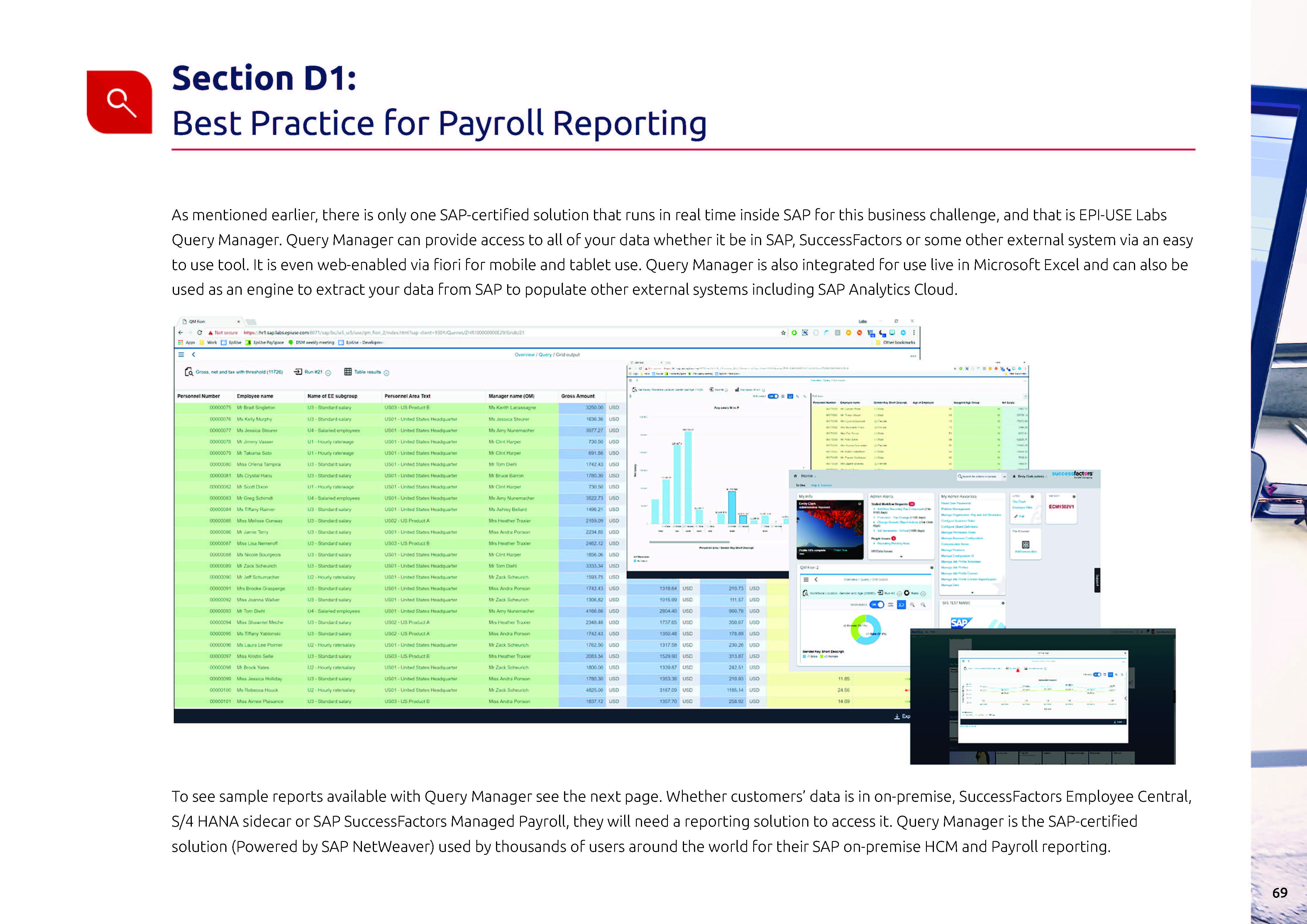Reload the page in the main browser window

click(x=200, y=332)
